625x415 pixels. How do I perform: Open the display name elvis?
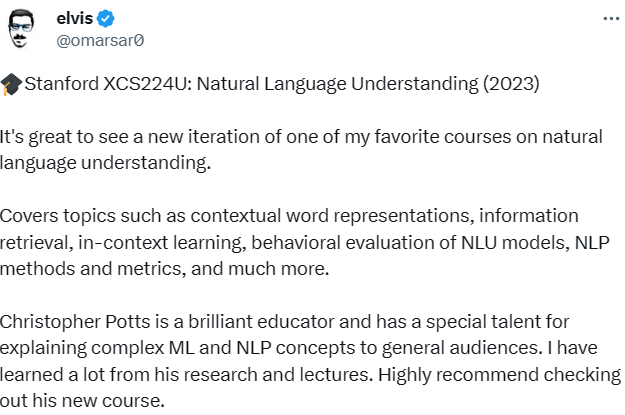[x=75, y=18]
